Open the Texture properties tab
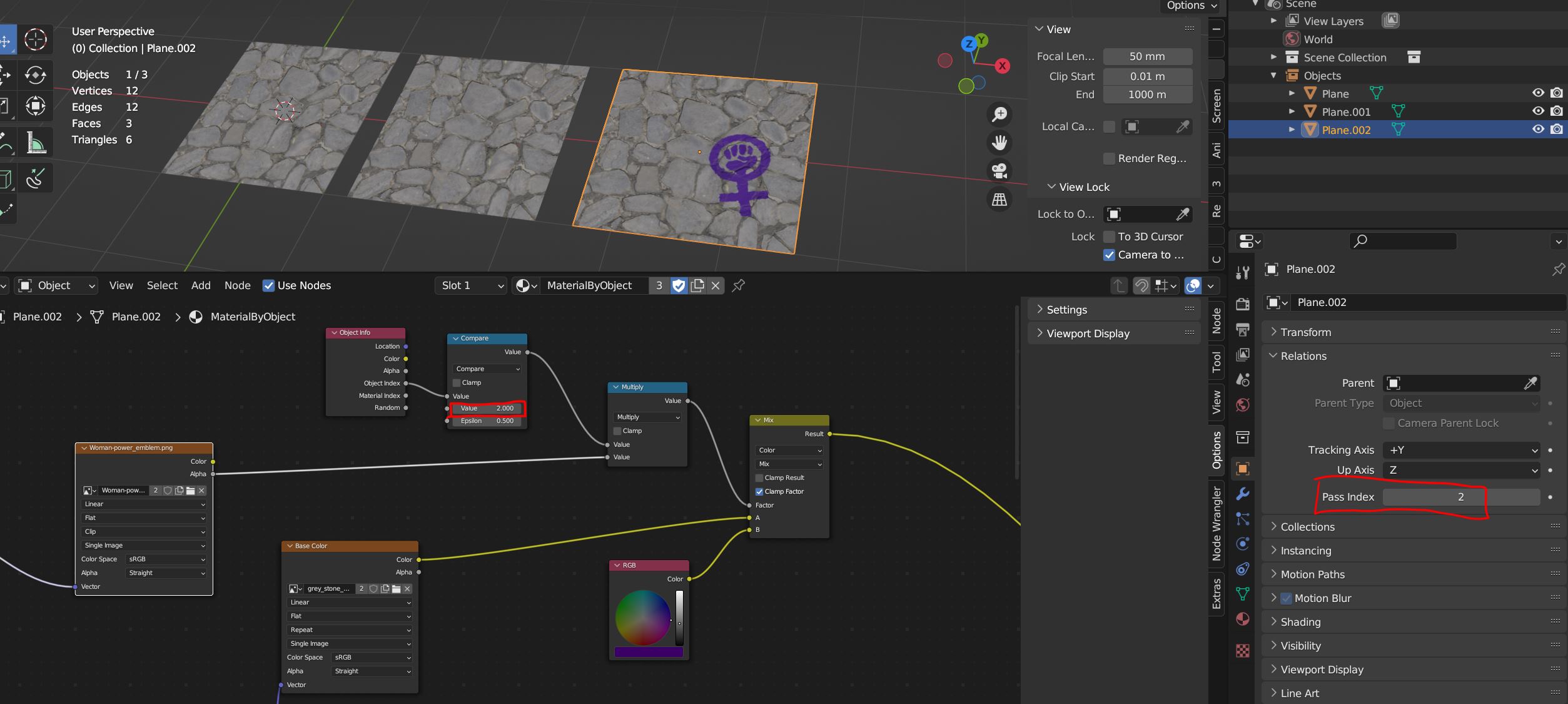The width and height of the screenshot is (1568, 704). 1243,651
